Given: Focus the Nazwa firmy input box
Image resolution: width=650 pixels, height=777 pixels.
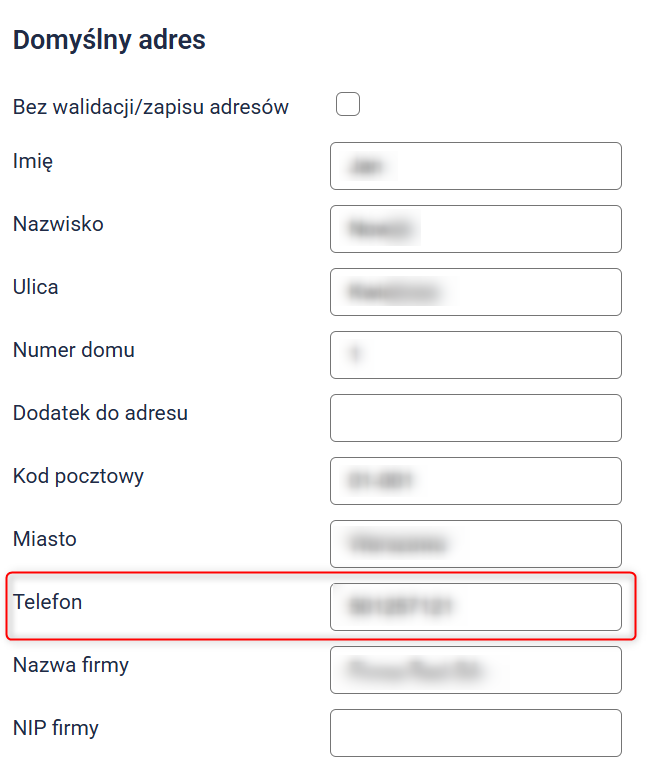Looking at the screenshot, I should click(475, 670).
